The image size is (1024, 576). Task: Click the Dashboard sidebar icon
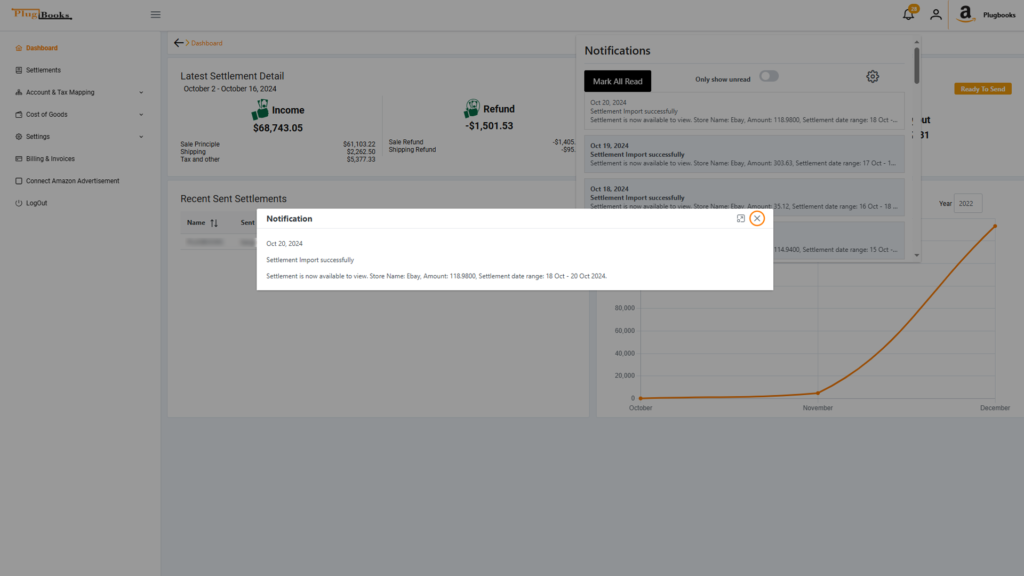coord(18,48)
